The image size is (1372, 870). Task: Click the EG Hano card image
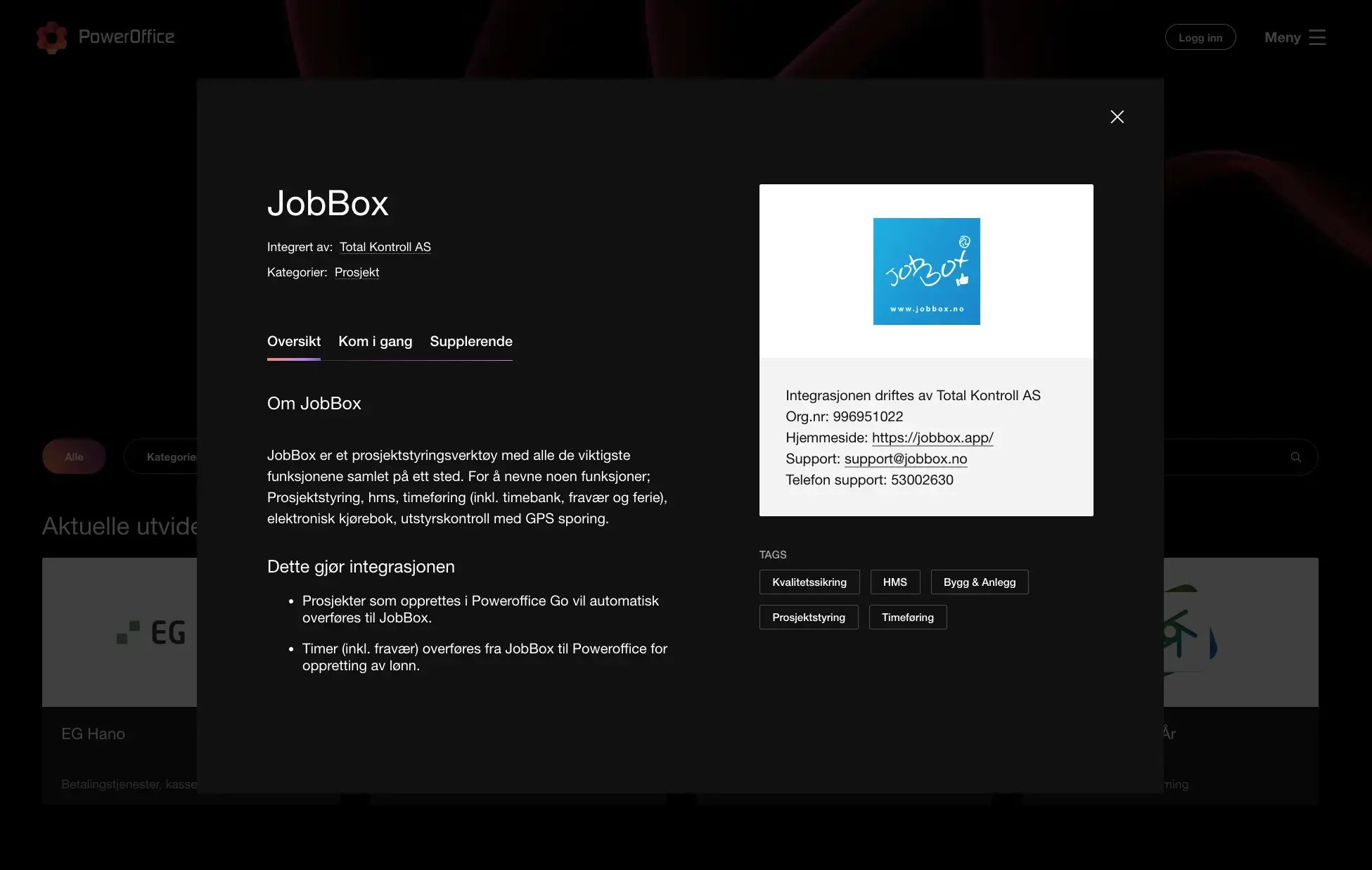click(120, 632)
